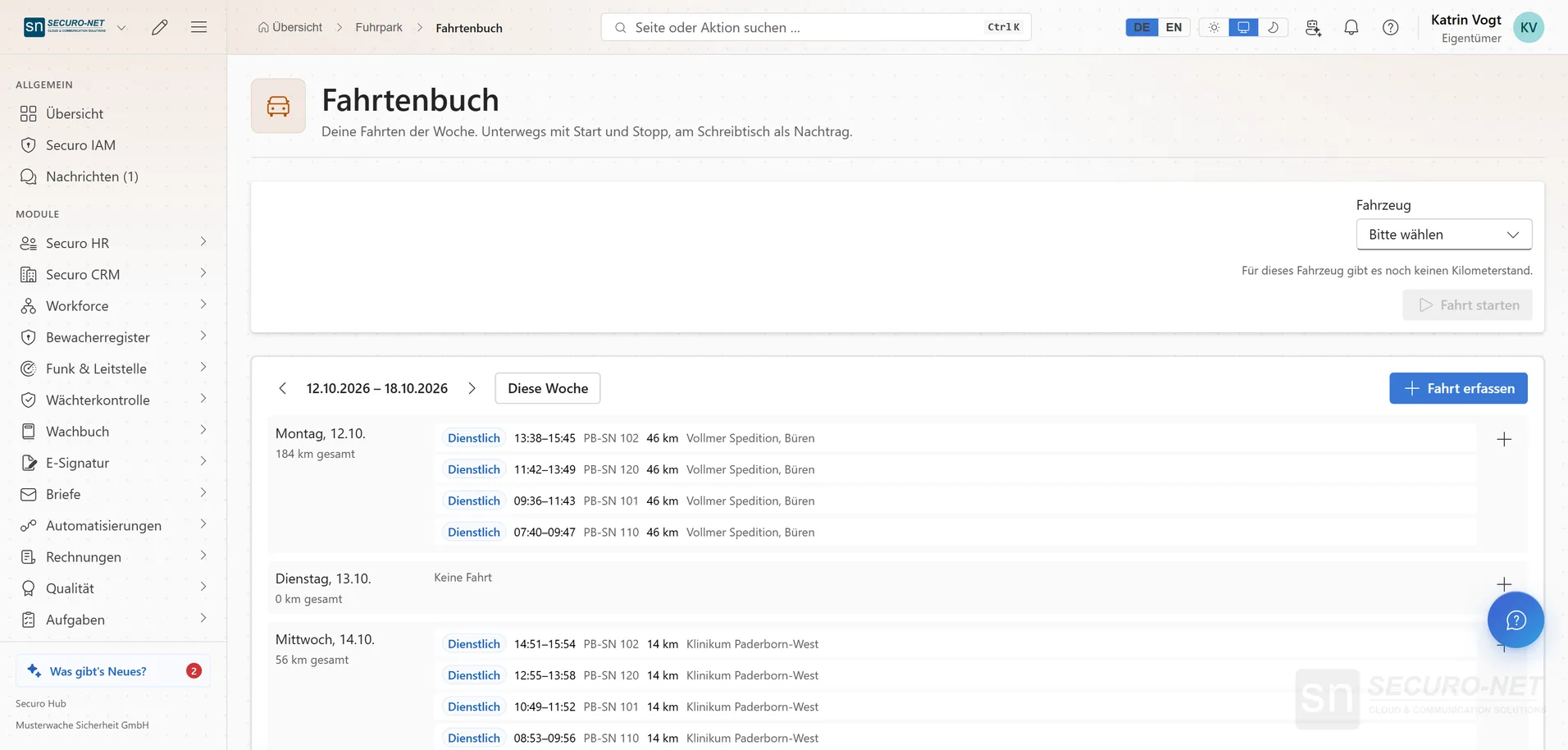Select light theme sun icon
1568x750 pixels.
click(1214, 27)
